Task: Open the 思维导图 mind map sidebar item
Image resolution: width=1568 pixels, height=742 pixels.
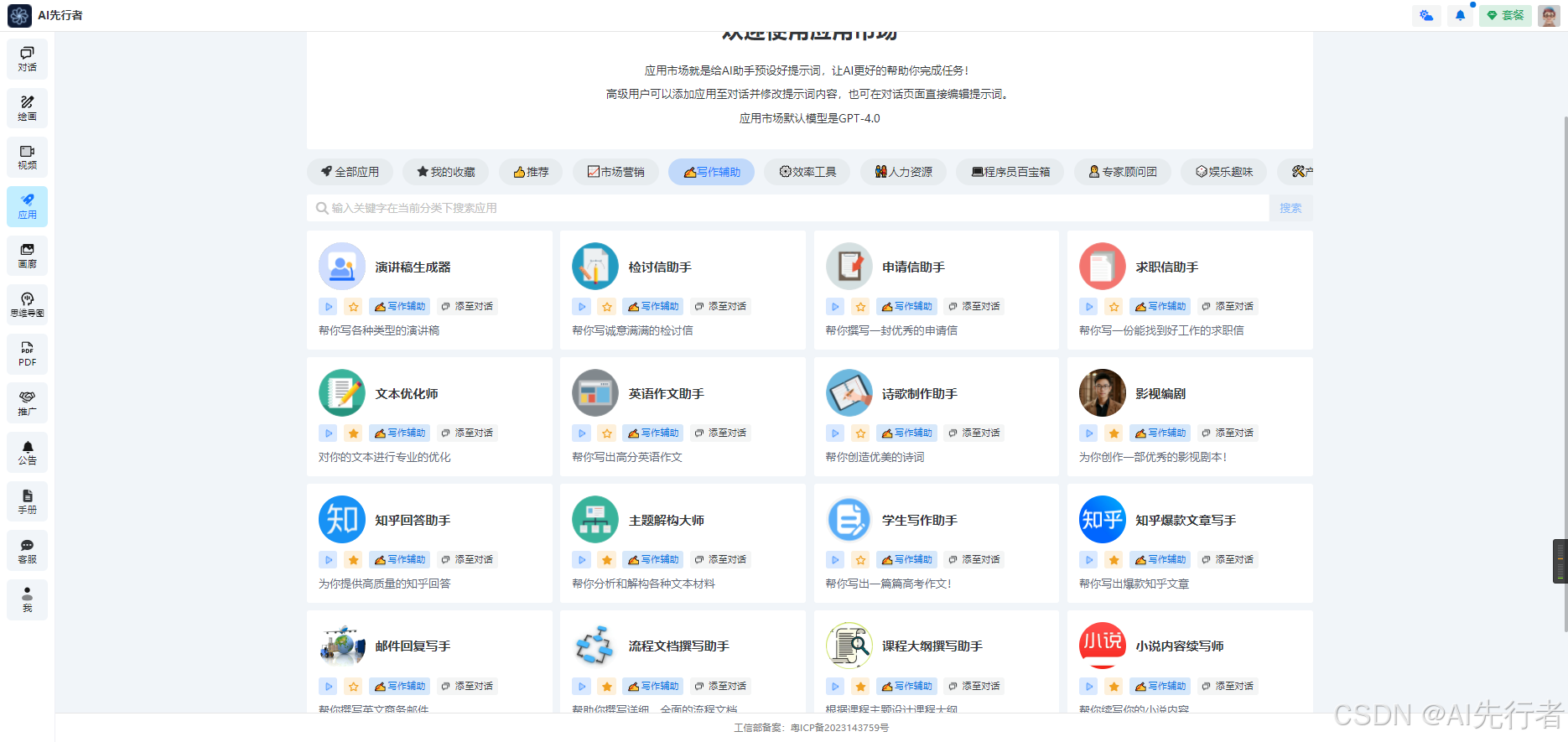Action: (x=27, y=304)
